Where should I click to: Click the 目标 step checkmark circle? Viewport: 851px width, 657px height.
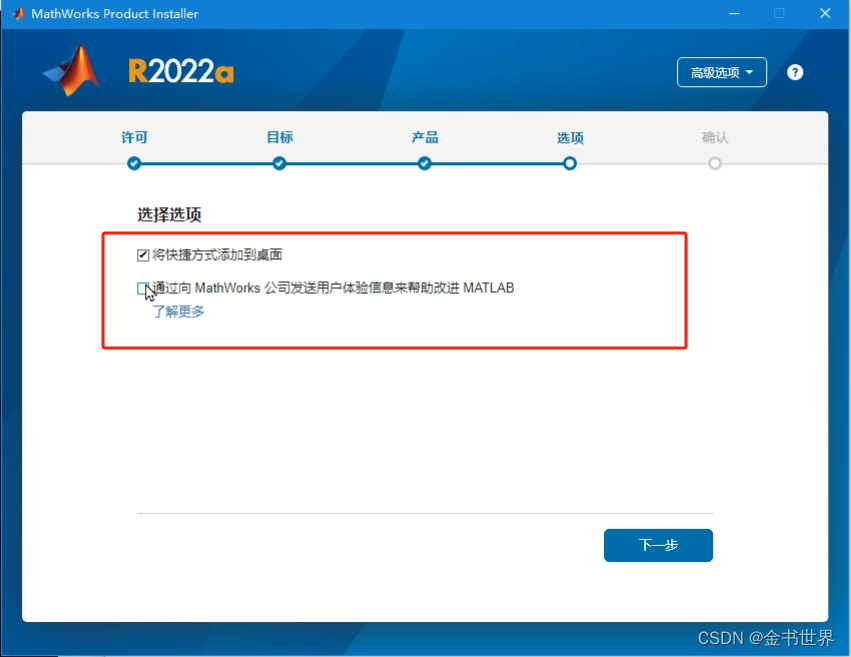[280, 163]
